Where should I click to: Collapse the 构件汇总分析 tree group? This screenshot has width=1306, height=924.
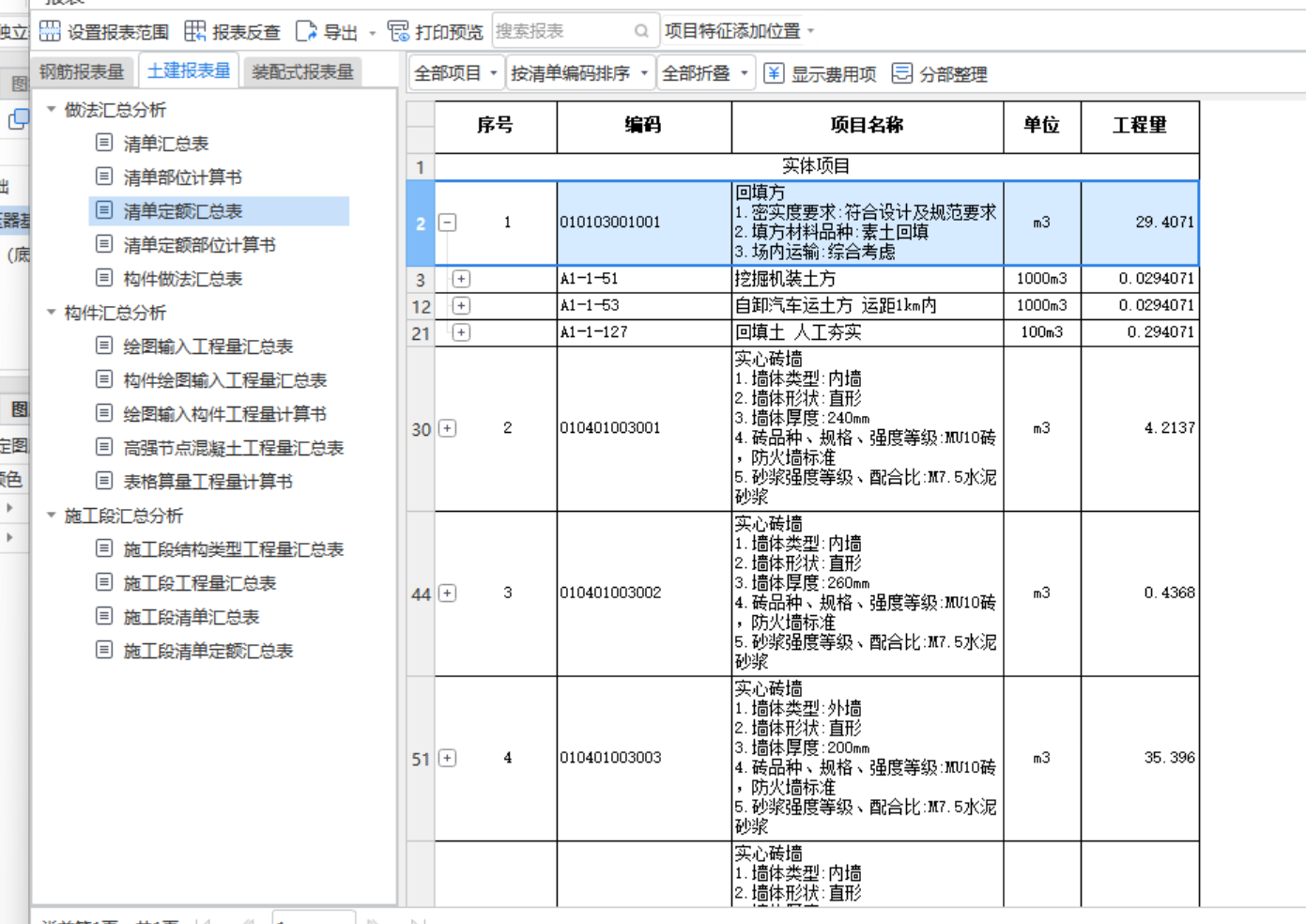pyautogui.click(x=51, y=312)
